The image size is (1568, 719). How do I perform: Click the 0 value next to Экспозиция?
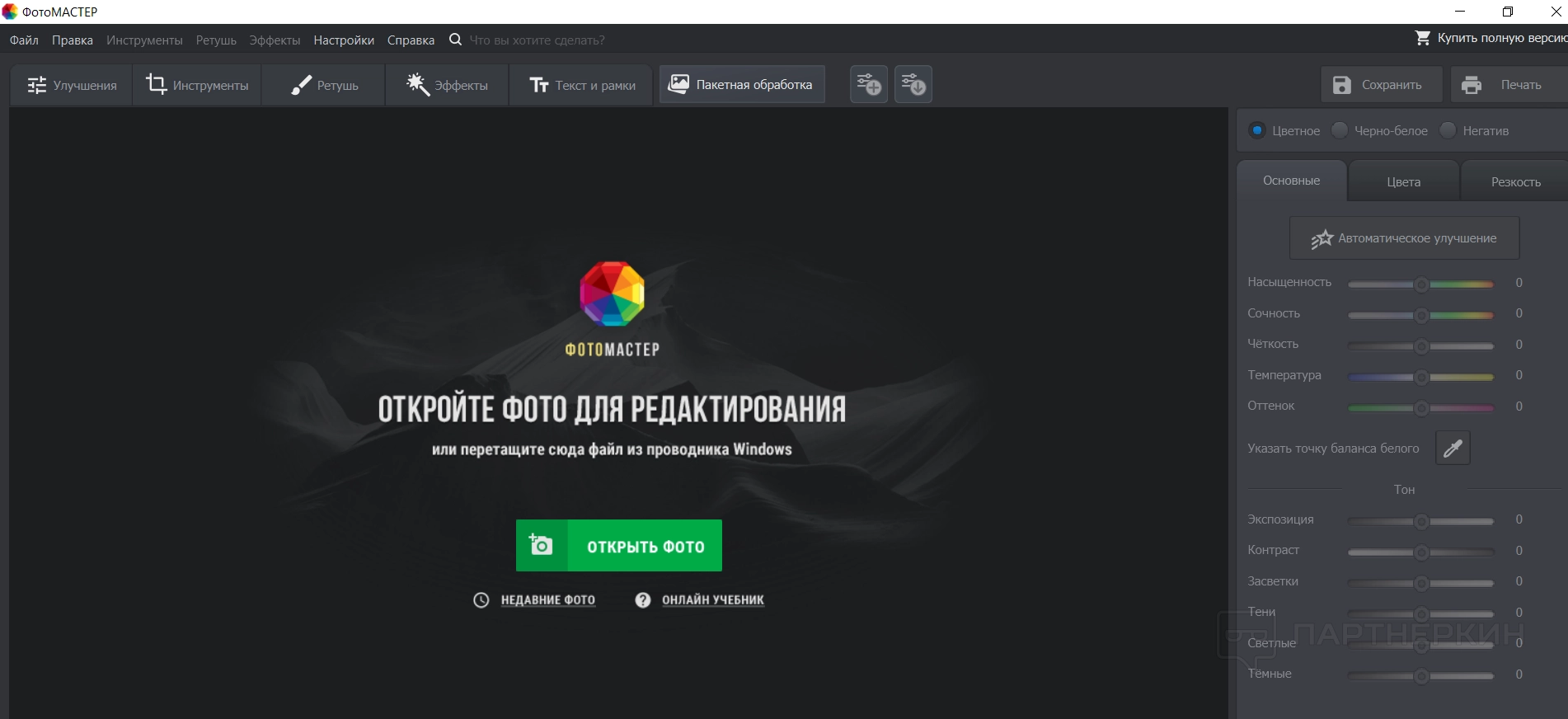click(x=1519, y=519)
